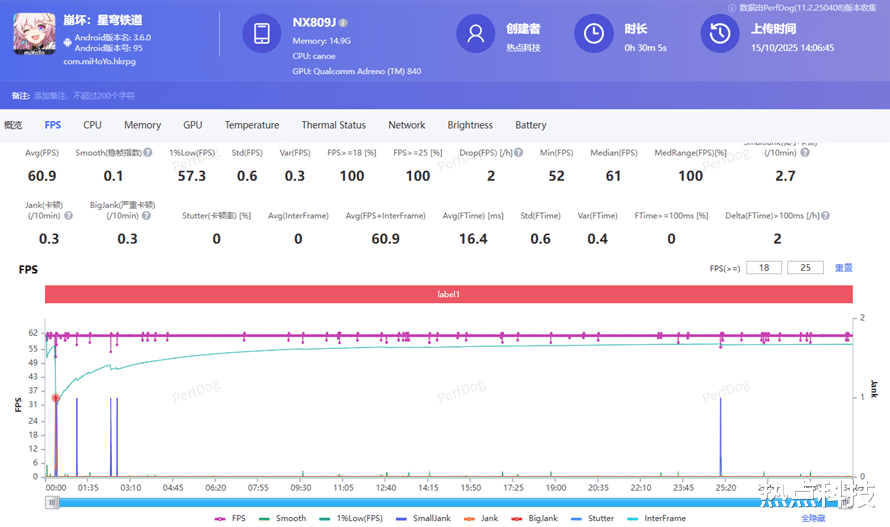Click the timeline range slider handle

(52, 503)
